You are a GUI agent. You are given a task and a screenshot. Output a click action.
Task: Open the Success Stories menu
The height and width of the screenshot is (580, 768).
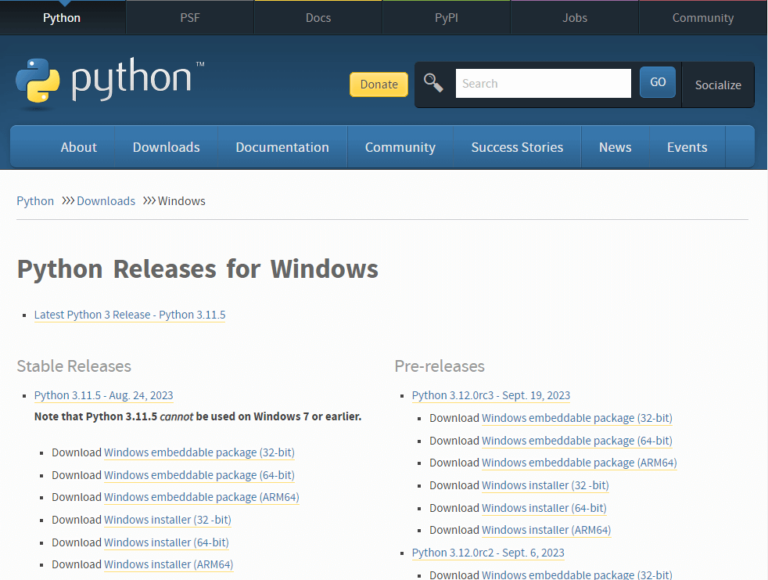click(517, 147)
